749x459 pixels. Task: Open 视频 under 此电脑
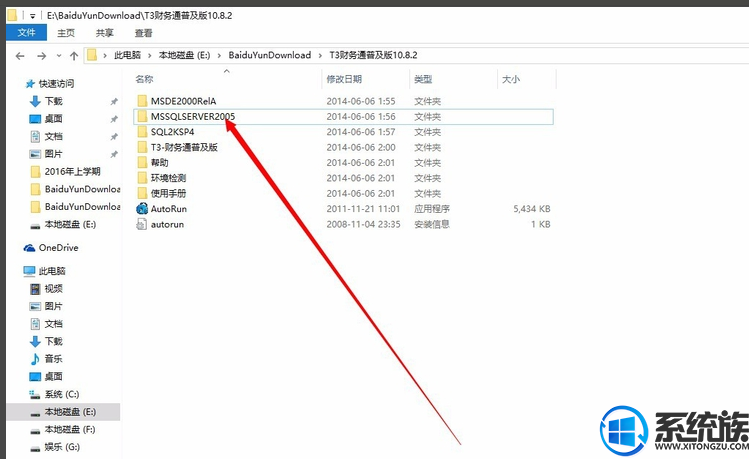54,288
